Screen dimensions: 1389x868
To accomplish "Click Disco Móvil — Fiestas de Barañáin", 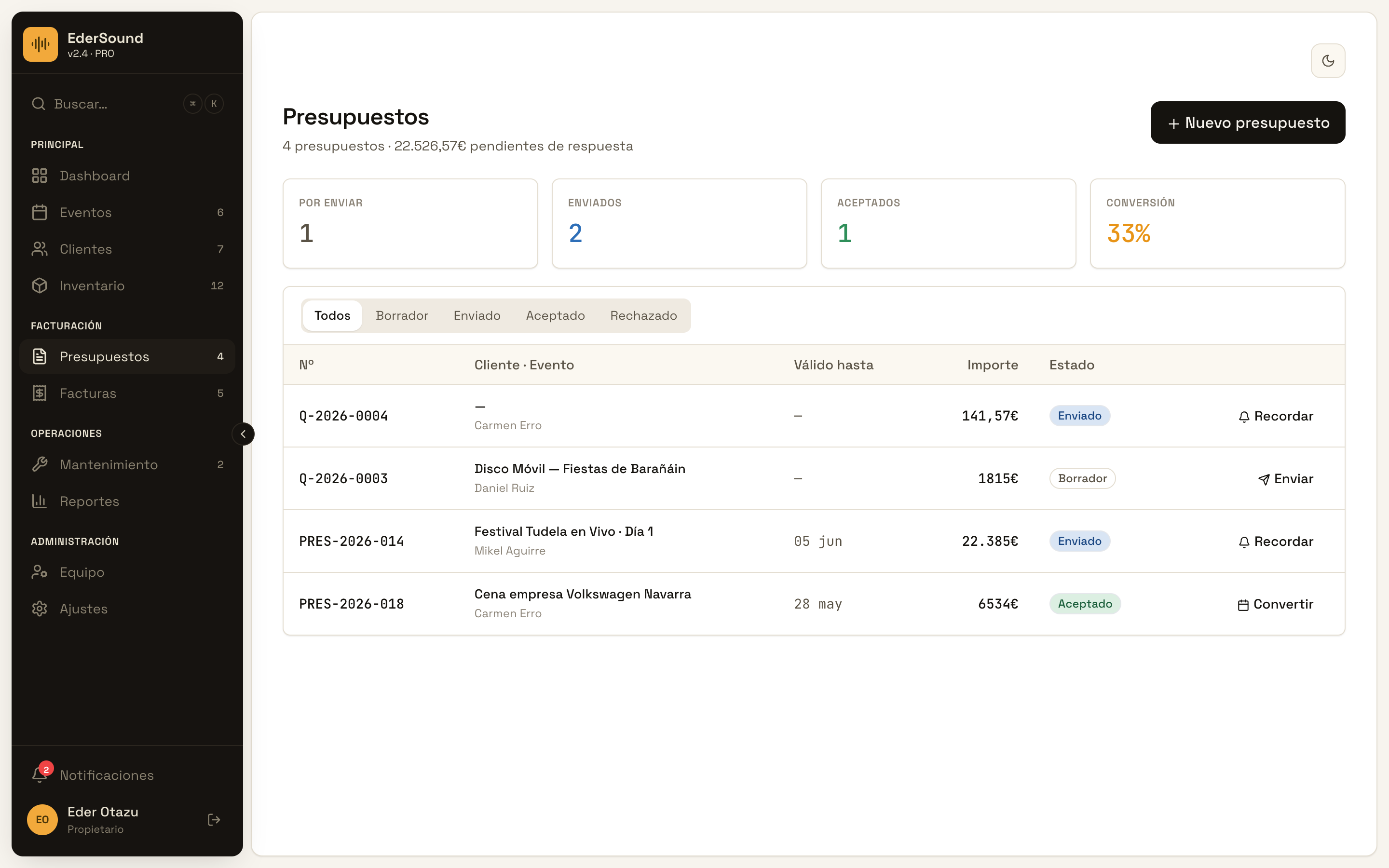I will 580,468.
